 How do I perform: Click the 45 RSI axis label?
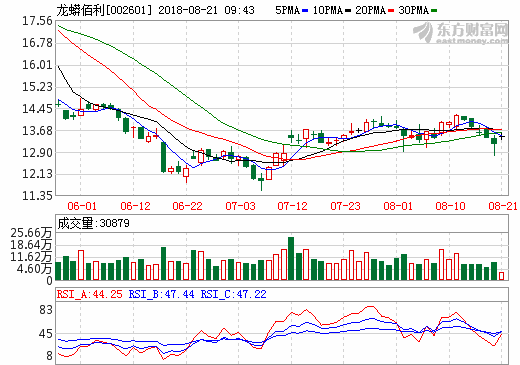[x=46, y=334]
